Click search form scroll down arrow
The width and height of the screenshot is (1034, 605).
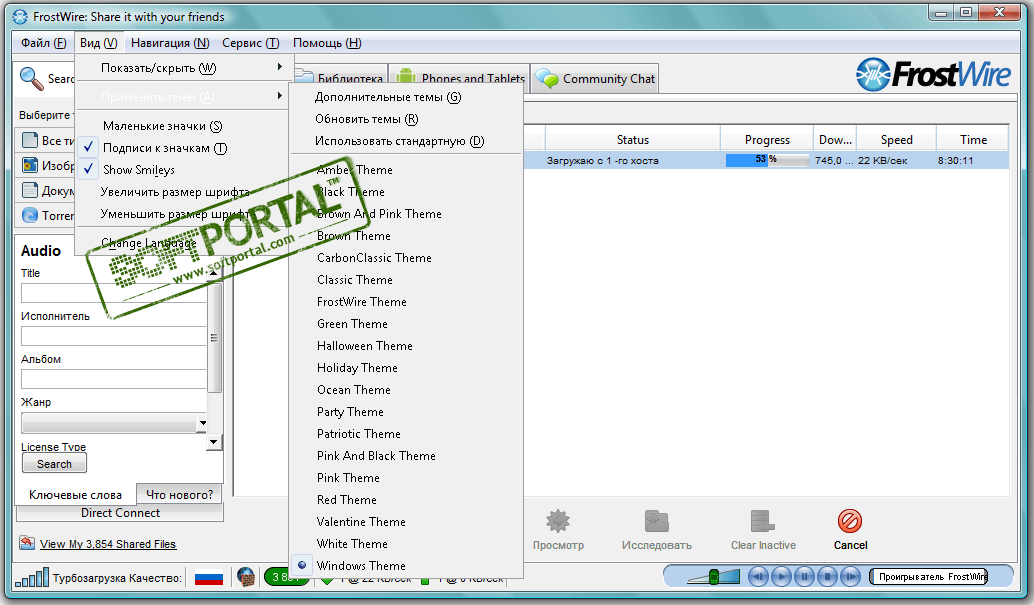213,442
